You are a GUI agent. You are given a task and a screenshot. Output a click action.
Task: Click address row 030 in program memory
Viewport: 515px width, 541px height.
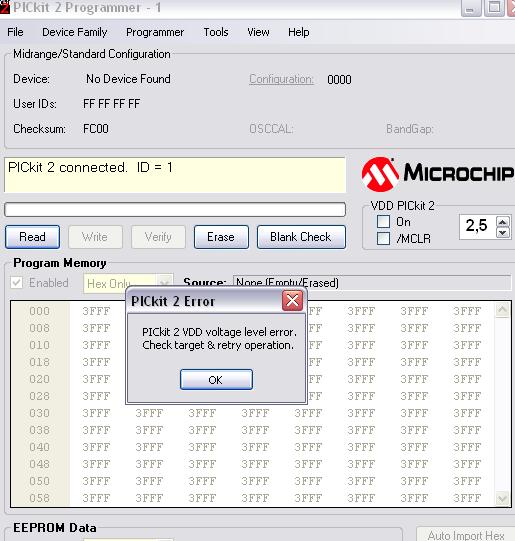[39, 413]
